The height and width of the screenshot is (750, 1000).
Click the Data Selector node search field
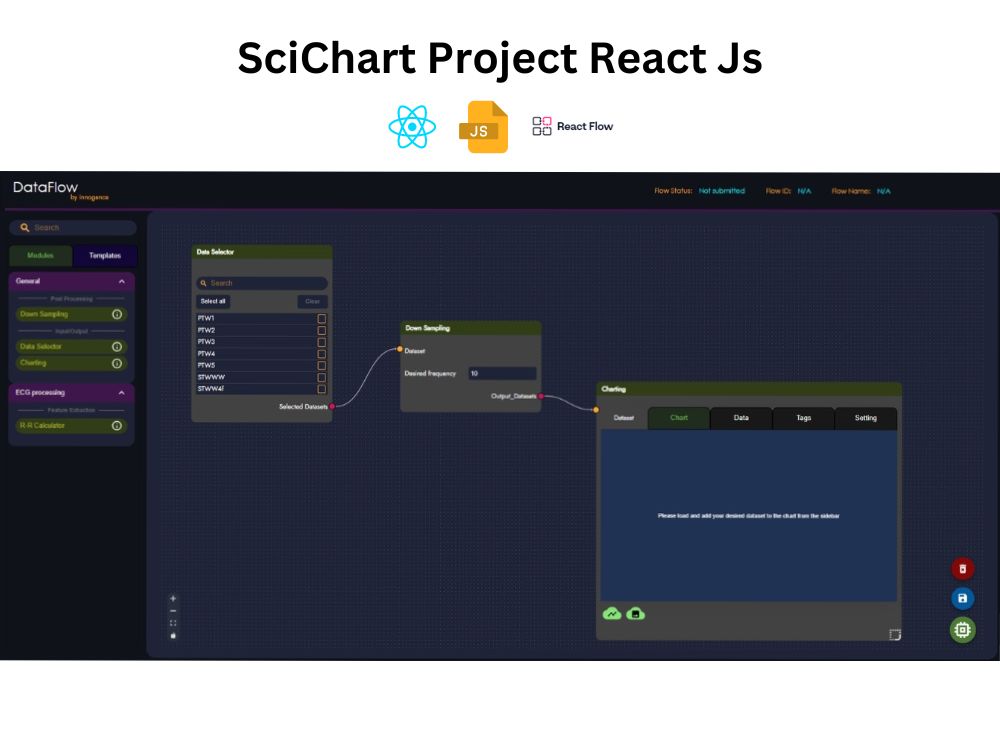[262, 283]
